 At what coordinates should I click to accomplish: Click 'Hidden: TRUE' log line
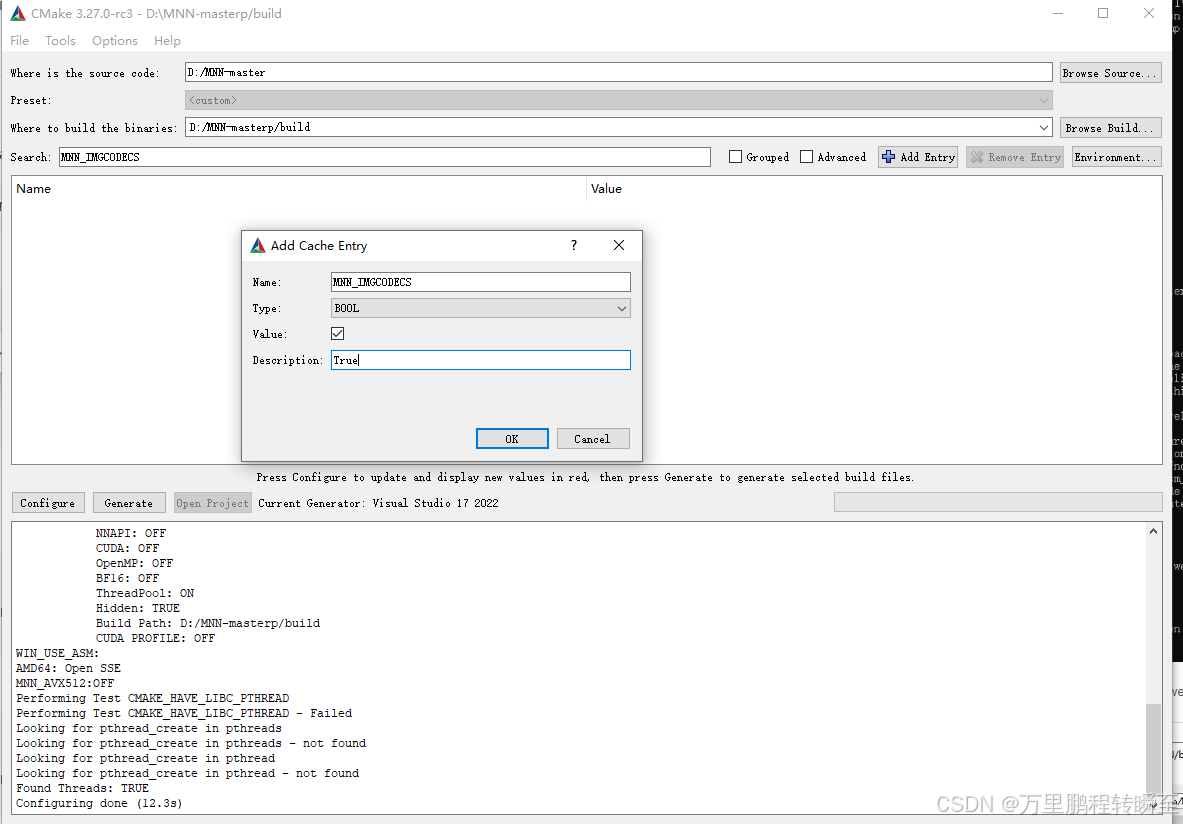pyautogui.click(x=138, y=608)
